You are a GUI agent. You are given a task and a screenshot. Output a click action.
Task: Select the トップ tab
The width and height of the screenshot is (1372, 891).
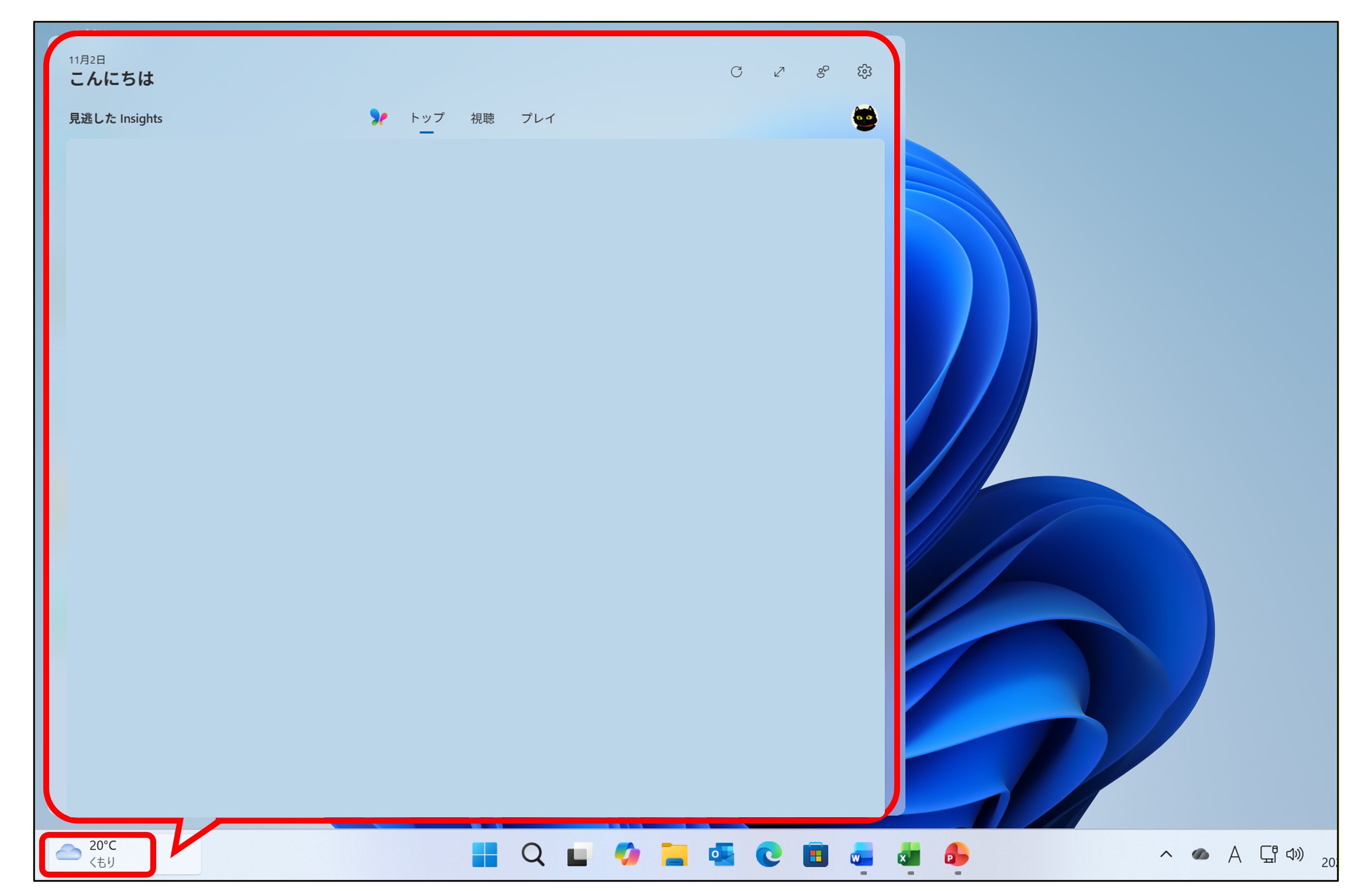click(426, 118)
